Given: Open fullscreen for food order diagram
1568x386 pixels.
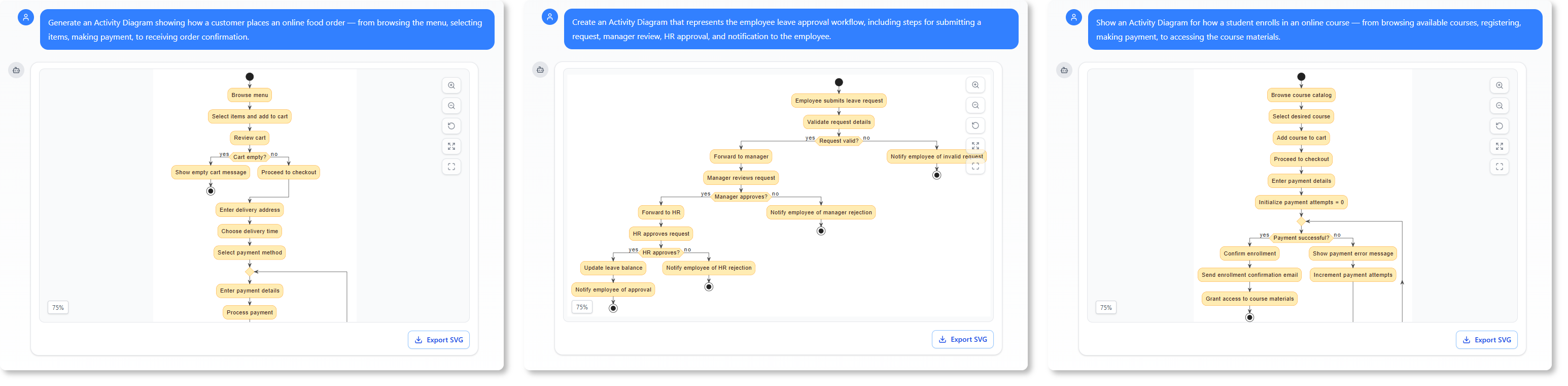Looking at the screenshot, I should 451,167.
